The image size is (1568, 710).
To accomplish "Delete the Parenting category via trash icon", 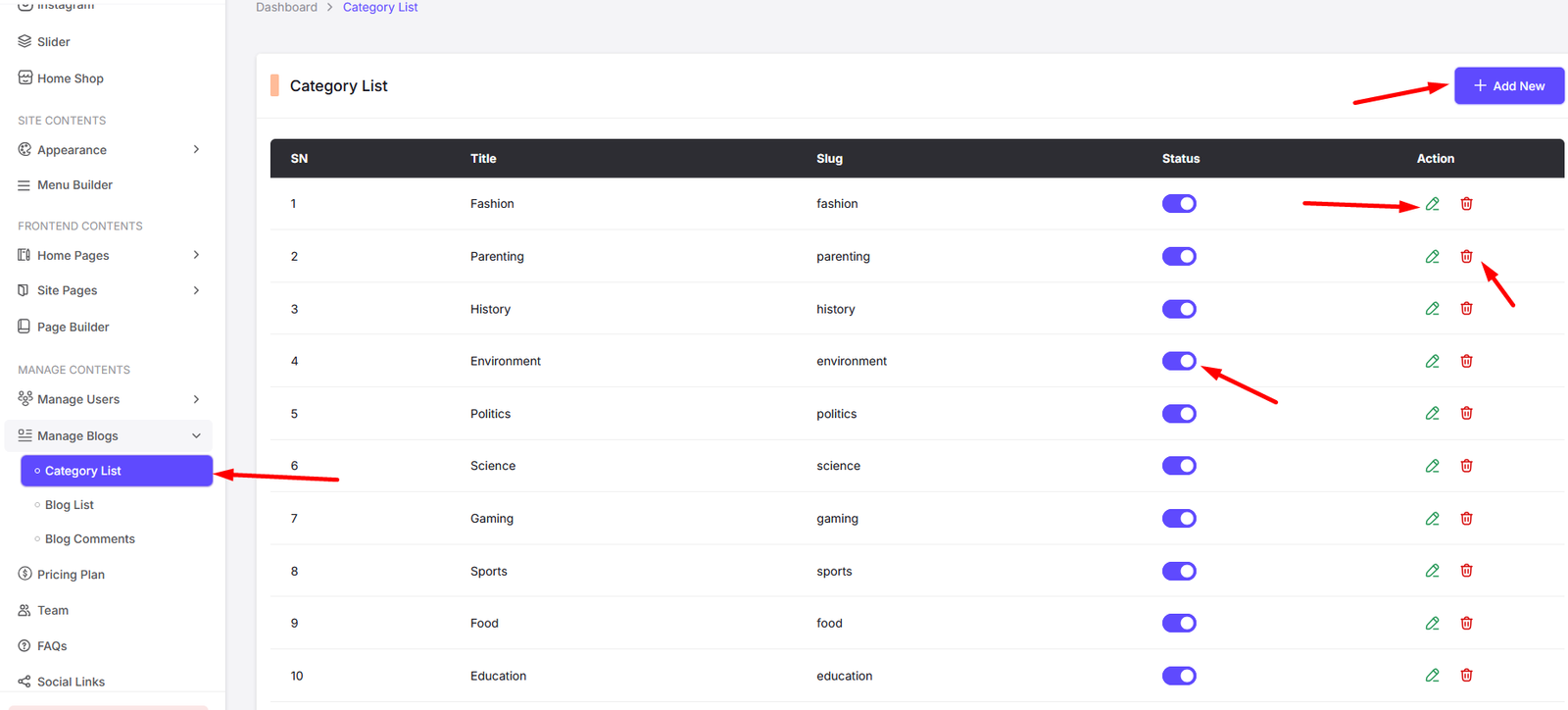I will coord(1466,257).
